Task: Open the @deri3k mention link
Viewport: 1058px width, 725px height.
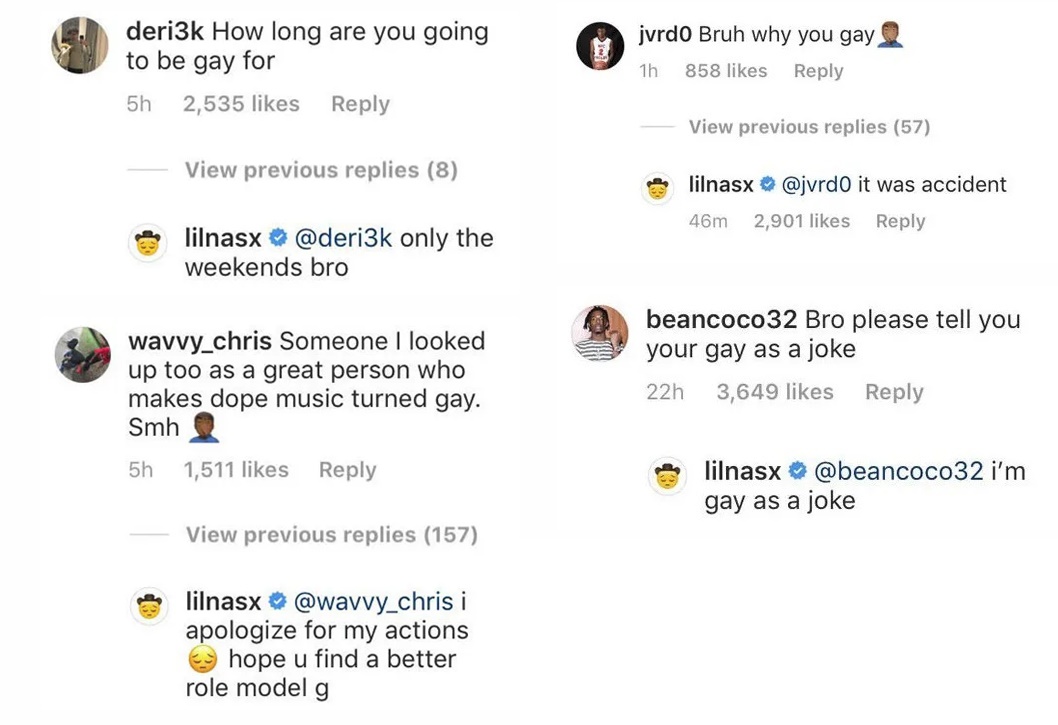Action: 343,238
